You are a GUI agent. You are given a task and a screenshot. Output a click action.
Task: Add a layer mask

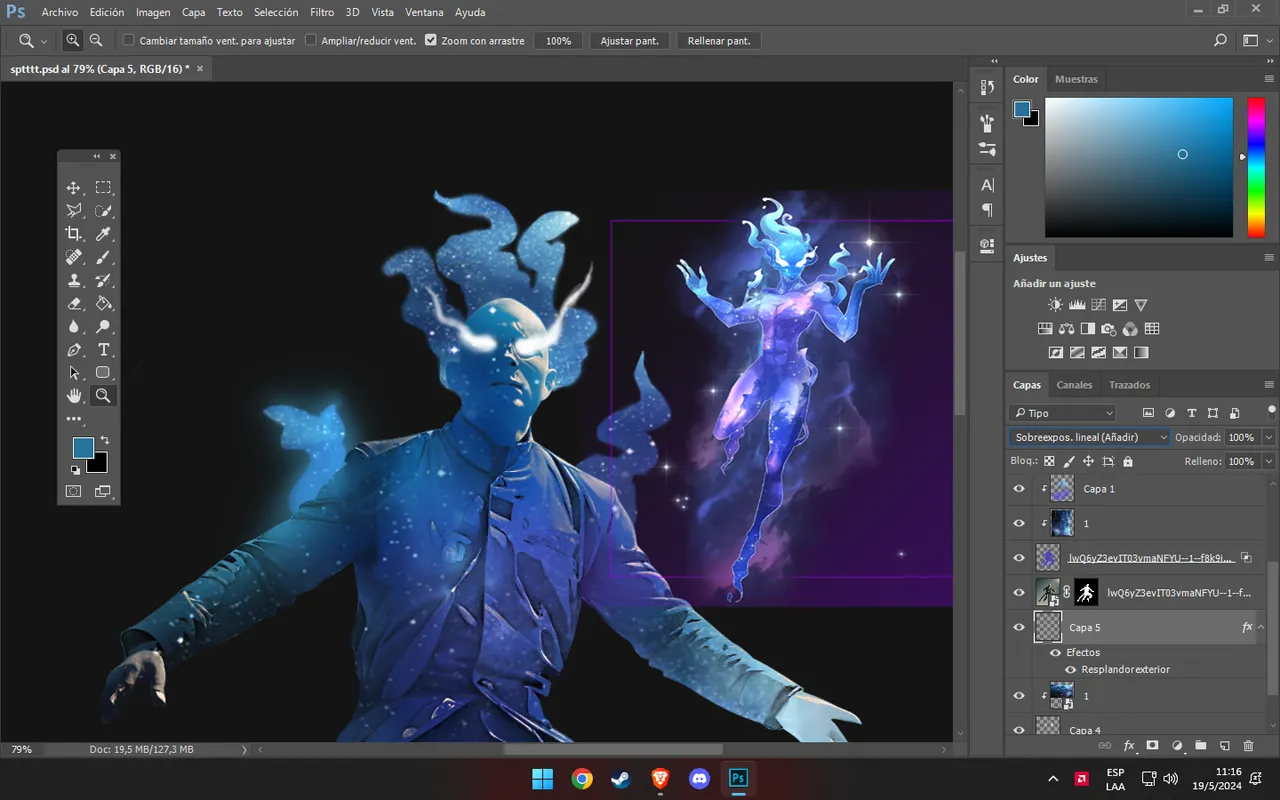pos(1152,746)
